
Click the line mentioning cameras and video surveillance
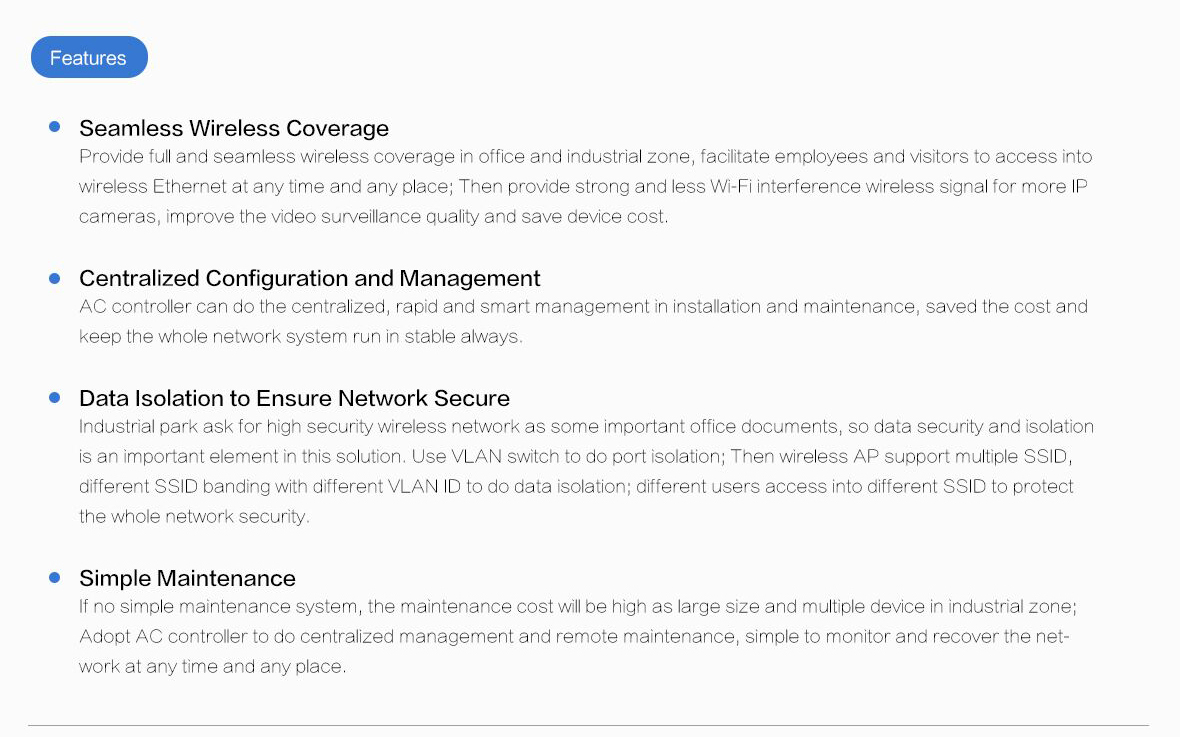tap(373, 217)
